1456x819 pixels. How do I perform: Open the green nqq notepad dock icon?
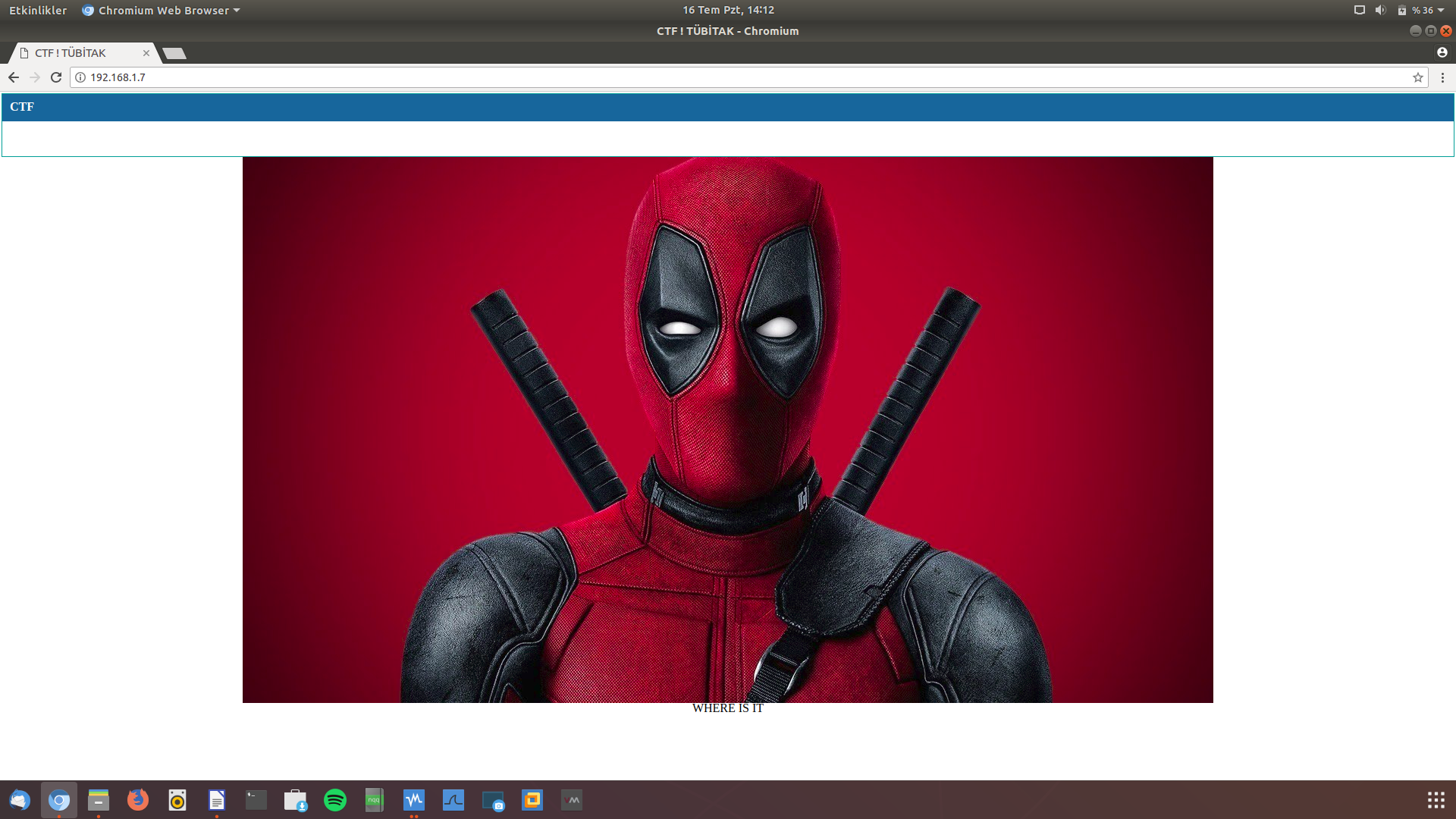click(375, 800)
